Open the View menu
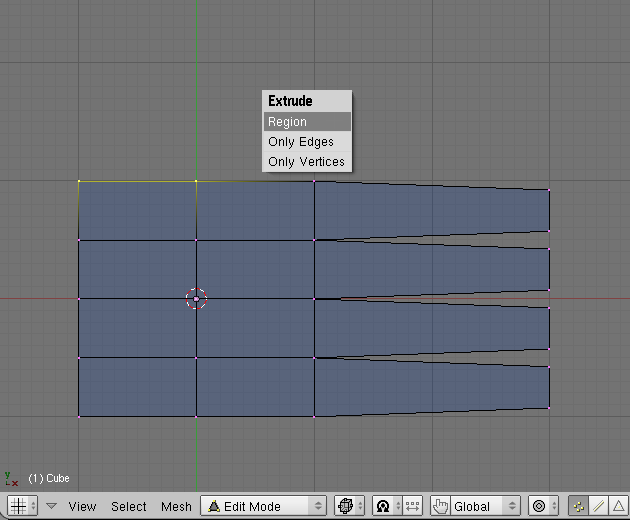This screenshot has width=630, height=520. click(x=82, y=506)
